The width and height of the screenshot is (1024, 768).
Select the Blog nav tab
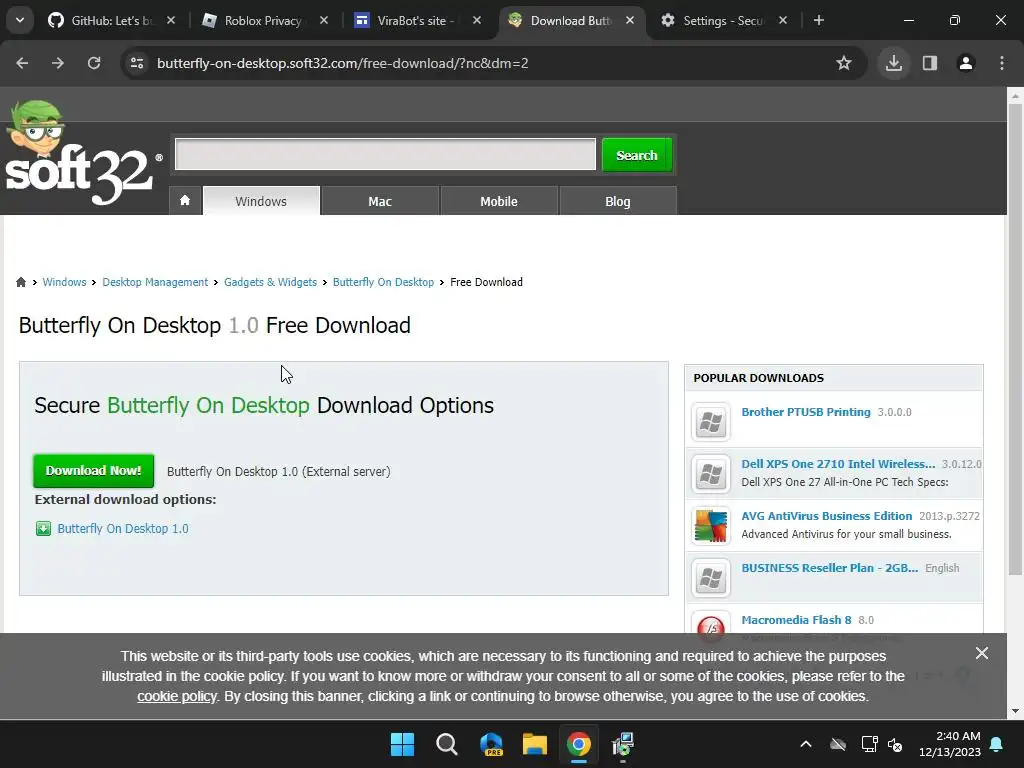618,200
